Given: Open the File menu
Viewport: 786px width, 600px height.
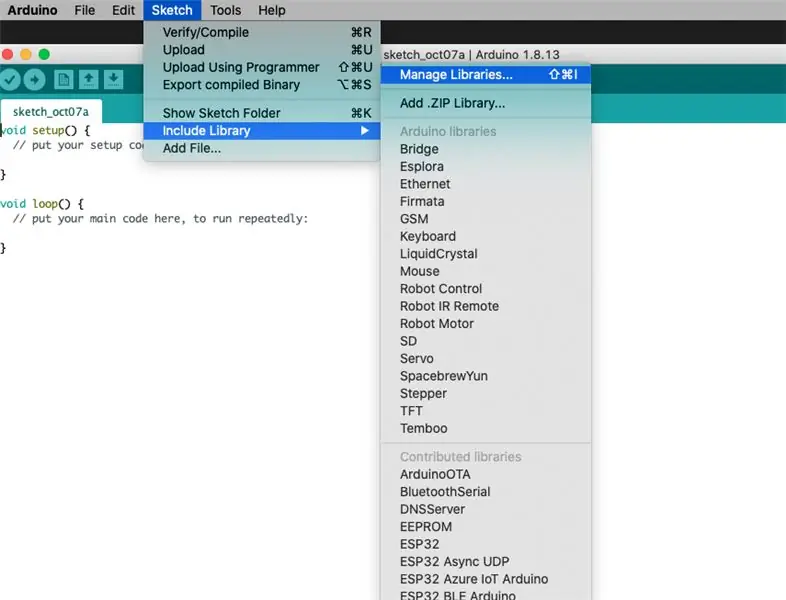Looking at the screenshot, I should (x=84, y=10).
